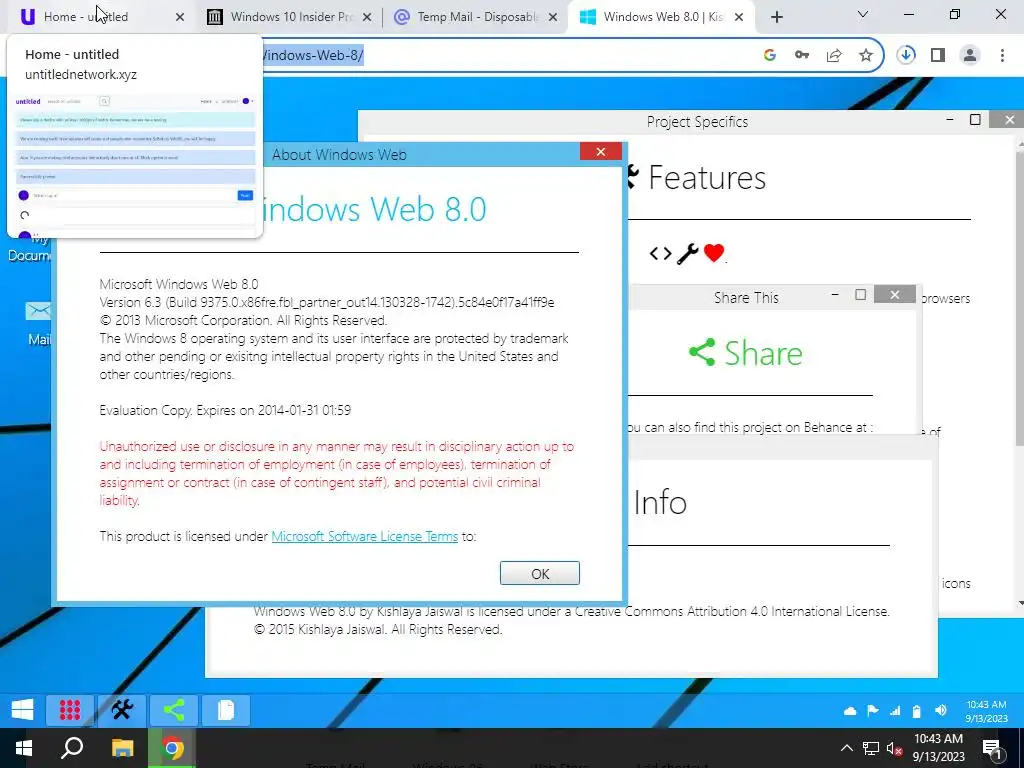Minimize the Project Specifics window
Viewport: 1024px width, 768px height.
click(950, 120)
